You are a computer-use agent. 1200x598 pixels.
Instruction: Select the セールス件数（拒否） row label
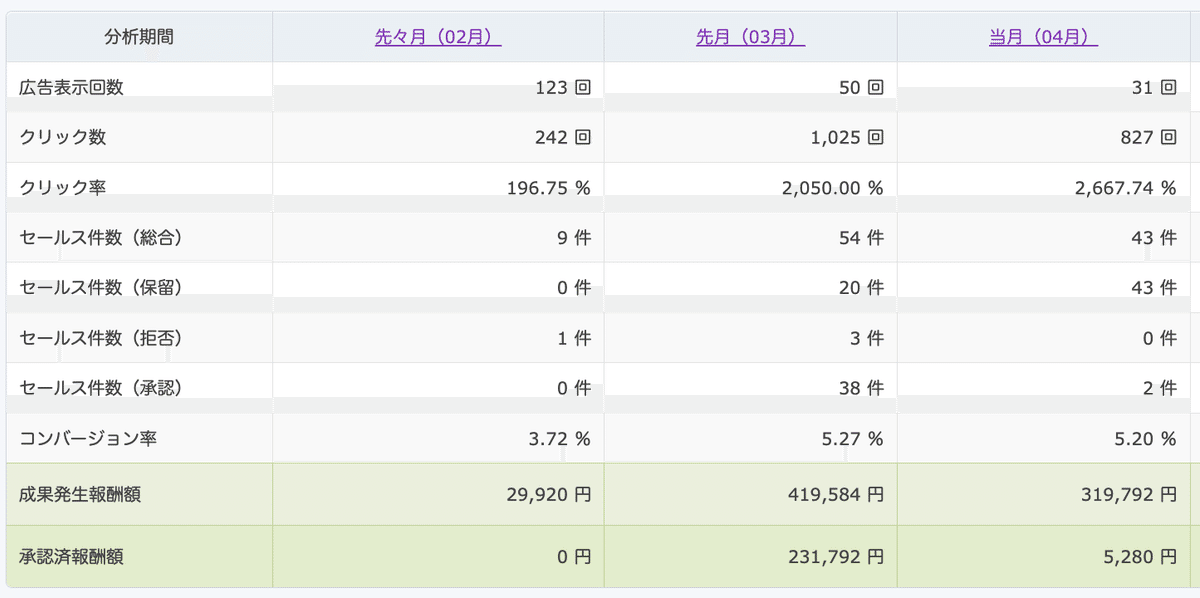point(100,338)
